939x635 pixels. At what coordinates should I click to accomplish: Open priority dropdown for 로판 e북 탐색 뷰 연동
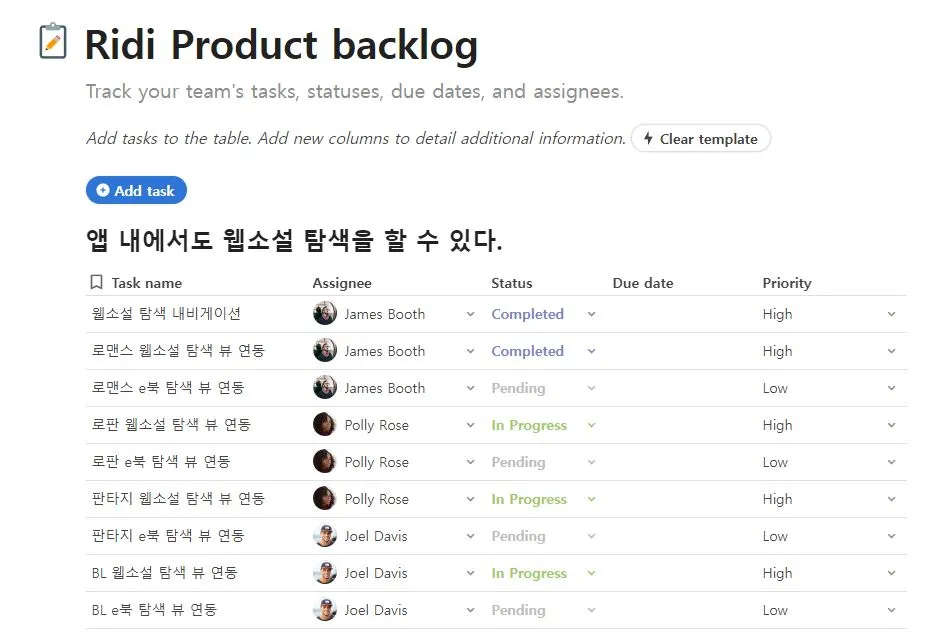pyautogui.click(x=892, y=462)
